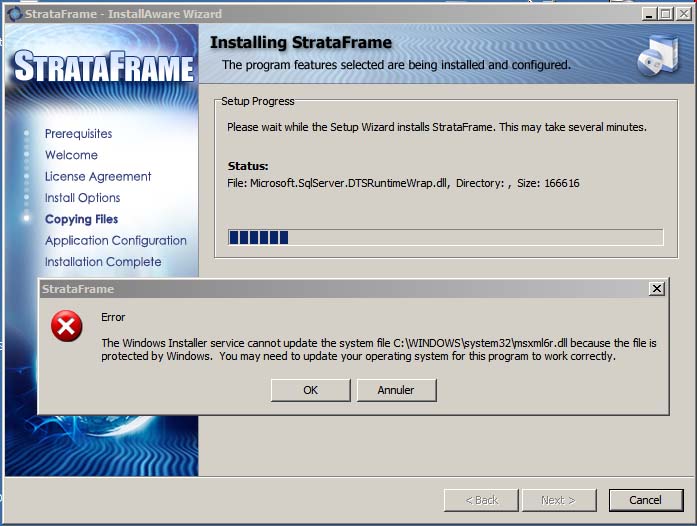Click the InstallAware Wizard title bar icon
Image resolution: width=697 pixels, height=526 pixels.
[x=14, y=14]
